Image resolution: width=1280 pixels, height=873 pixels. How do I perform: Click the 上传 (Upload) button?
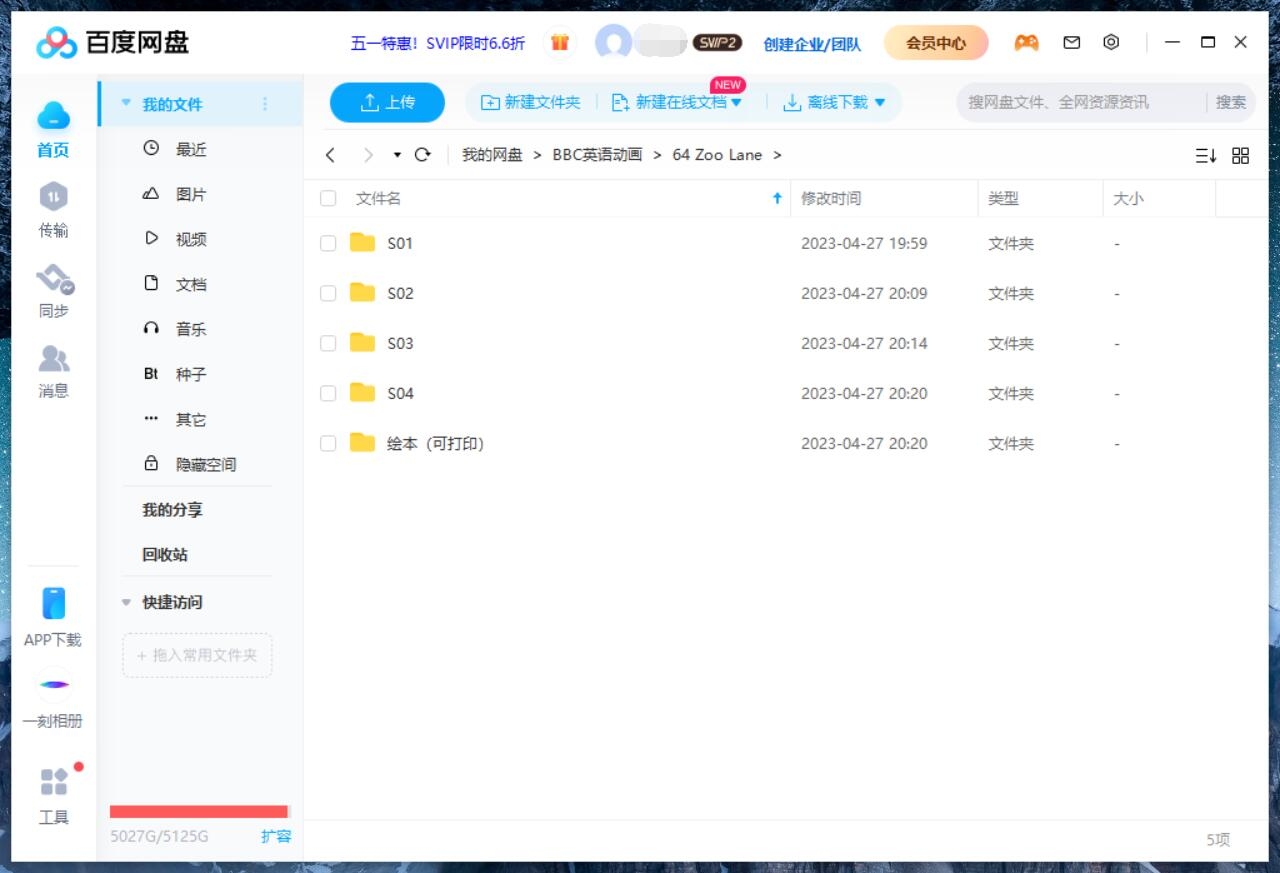coord(387,101)
